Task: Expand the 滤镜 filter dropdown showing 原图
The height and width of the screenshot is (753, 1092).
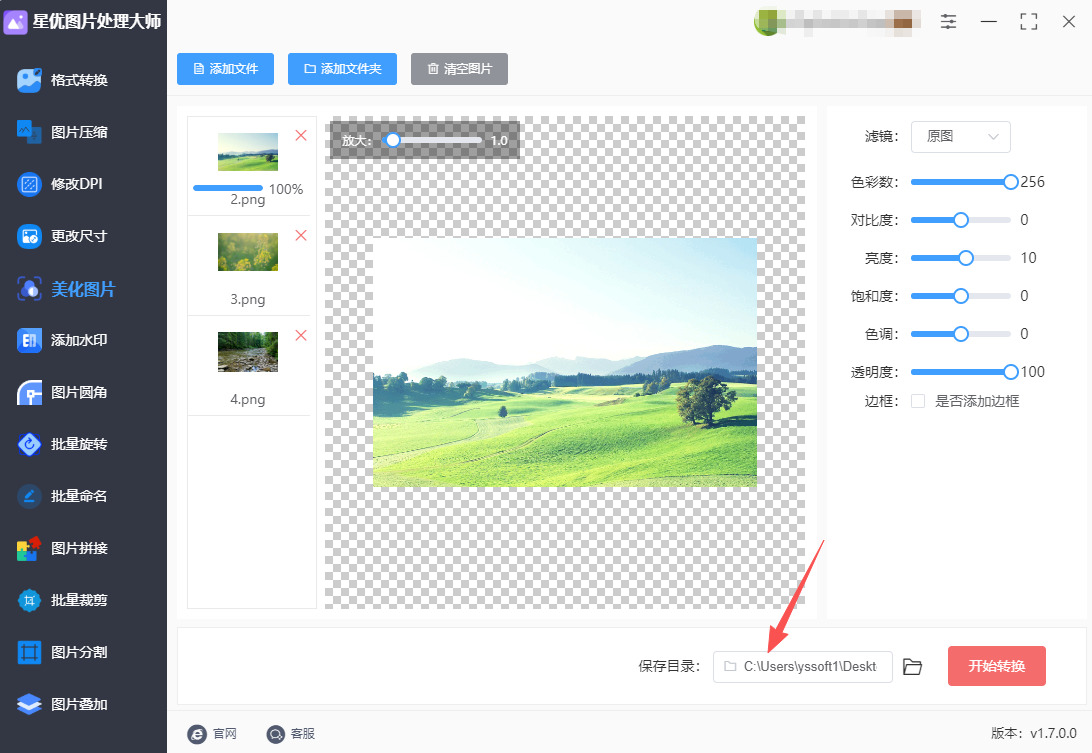Action: pos(960,137)
